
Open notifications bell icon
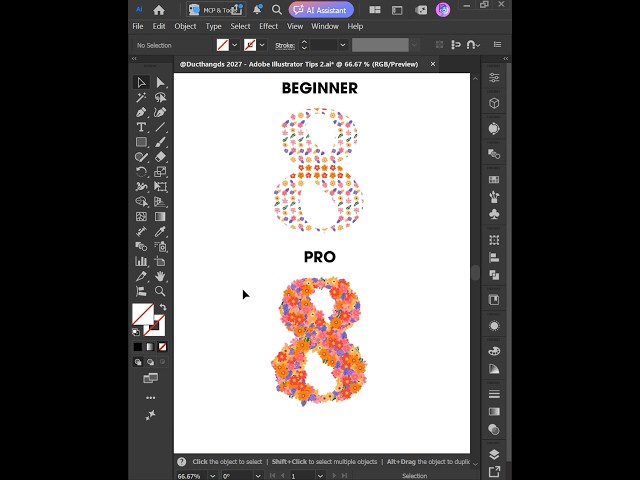(x=257, y=10)
